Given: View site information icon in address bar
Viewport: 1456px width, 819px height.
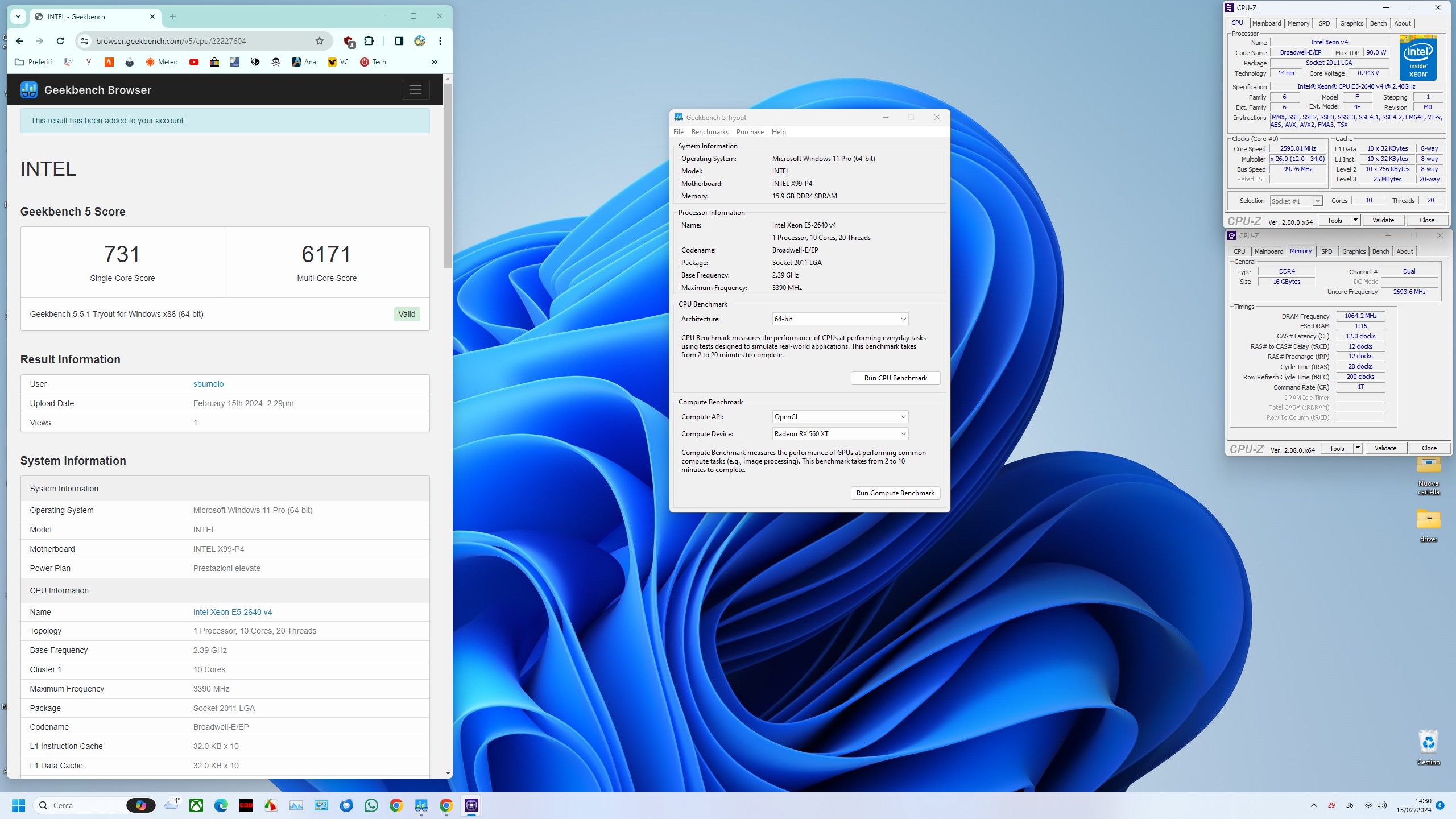Looking at the screenshot, I should (x=85, y=41).
